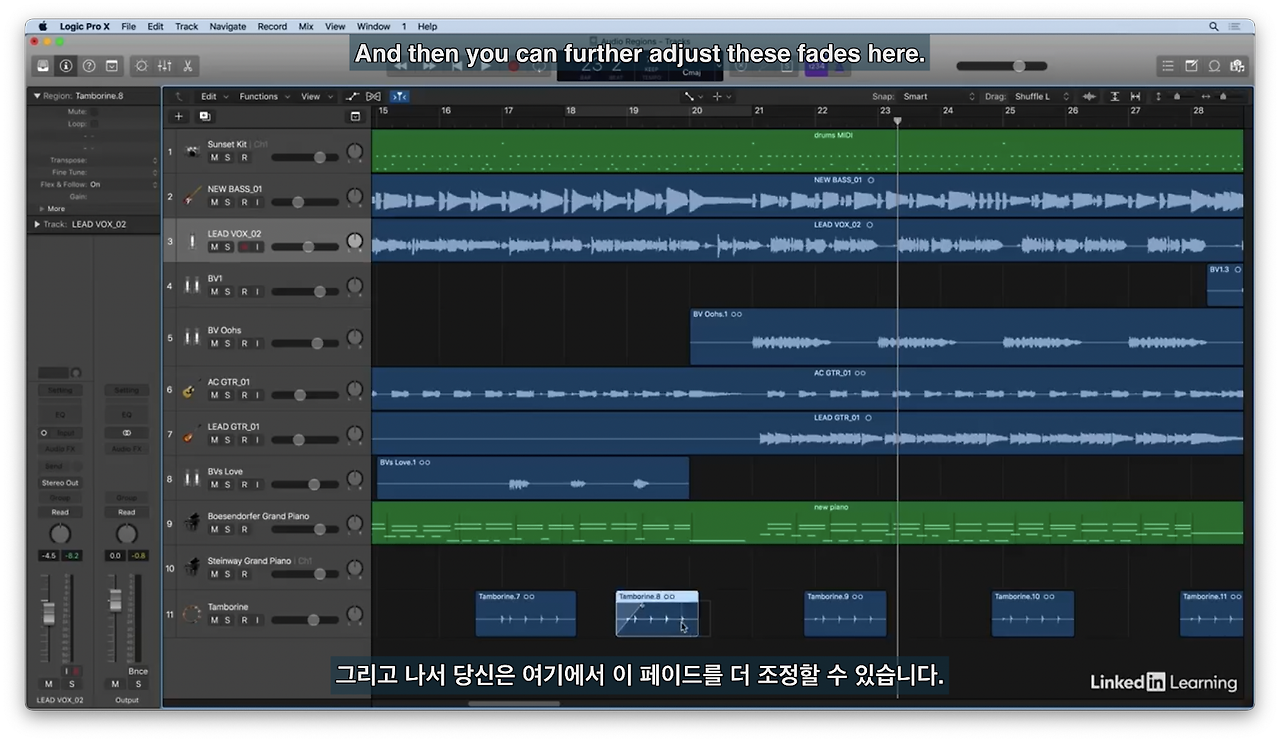Open the Edit dropdown in tracks area

click(x=213, y=97)
